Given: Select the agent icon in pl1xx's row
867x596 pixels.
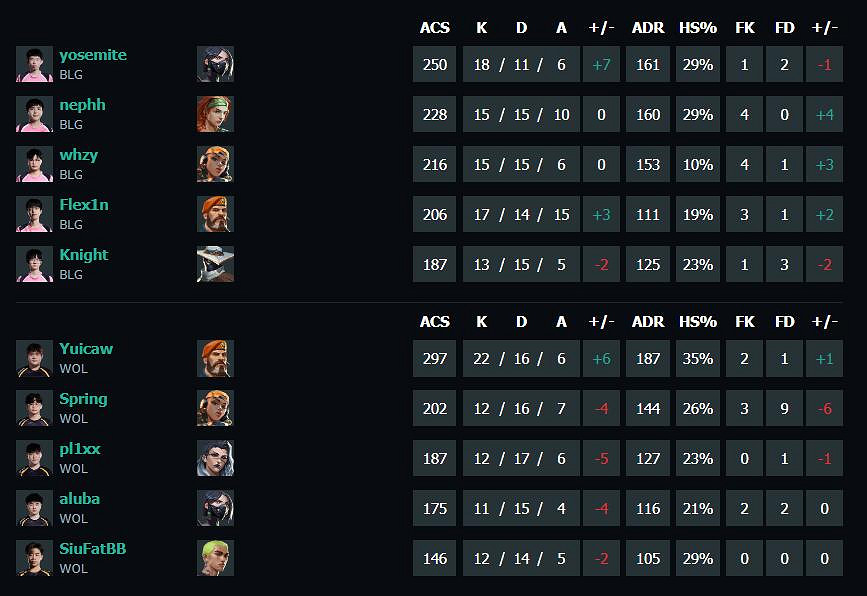Looking at the screenshot, I should click(215, 458).
